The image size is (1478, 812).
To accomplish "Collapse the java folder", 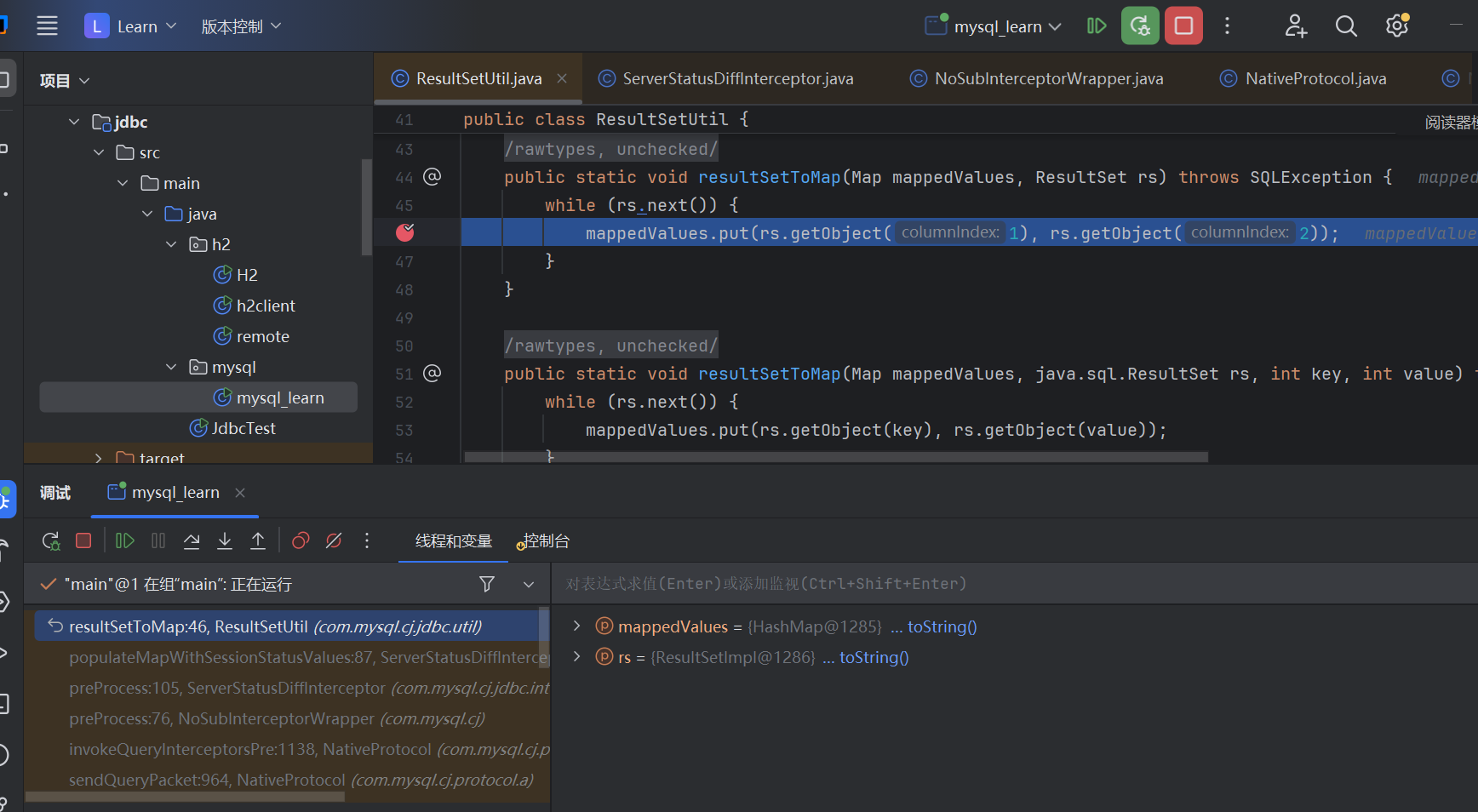I will 147,214.
